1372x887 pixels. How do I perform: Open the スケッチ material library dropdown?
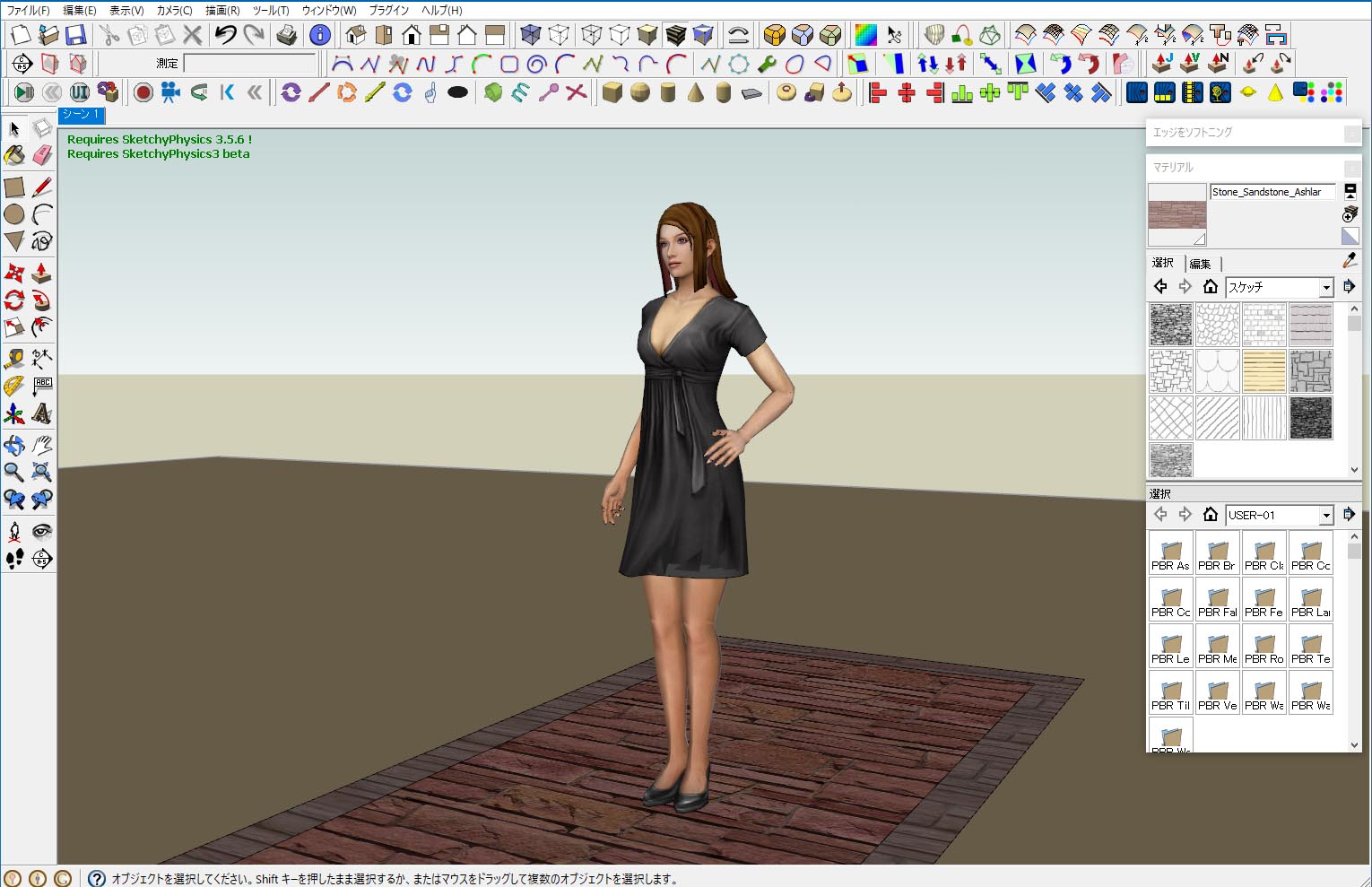1325,288
